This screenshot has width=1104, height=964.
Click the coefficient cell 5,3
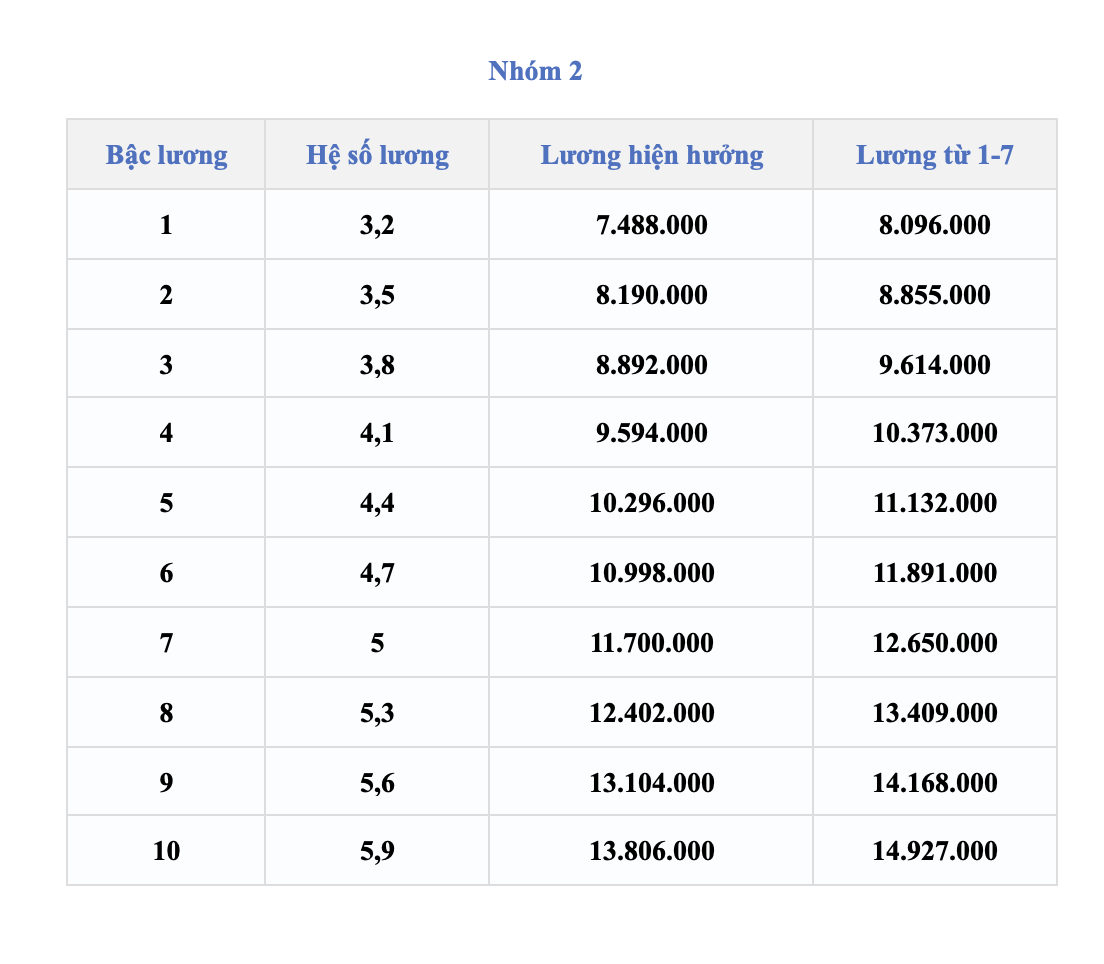(377, 713)
